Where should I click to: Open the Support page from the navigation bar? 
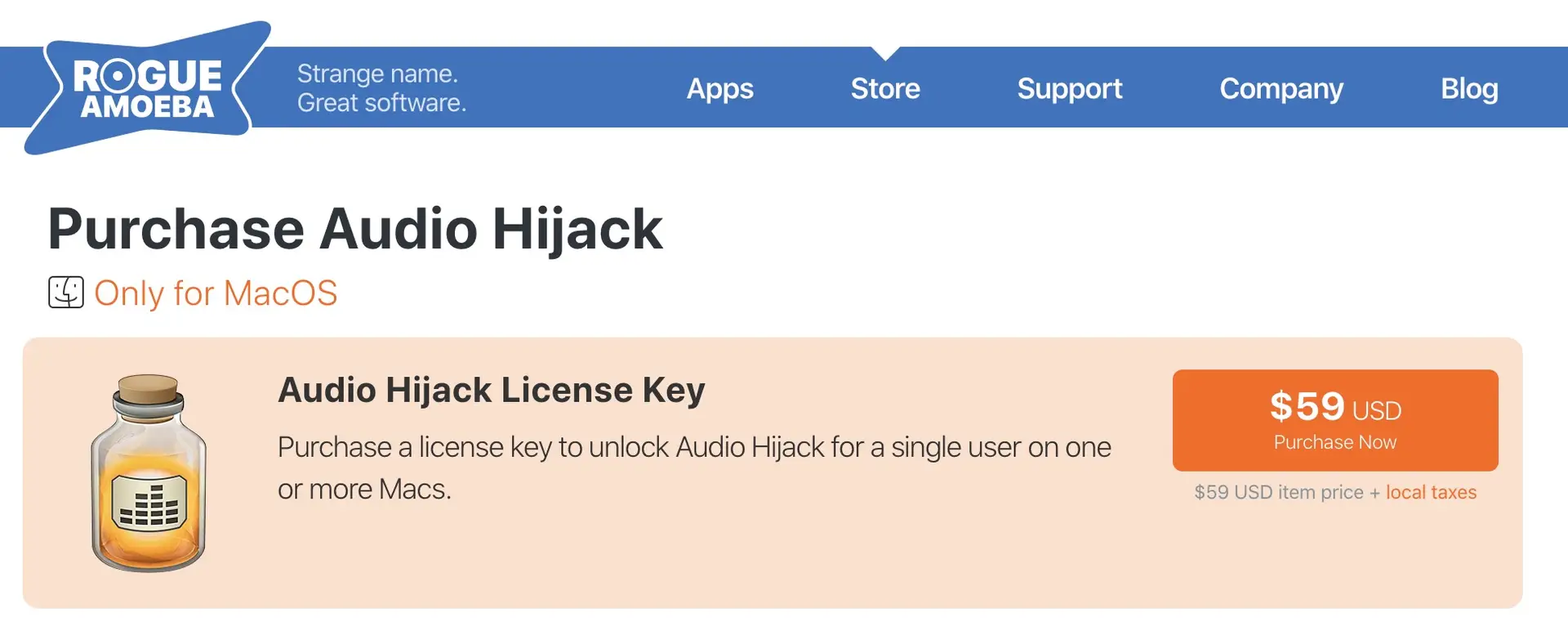1070,89
